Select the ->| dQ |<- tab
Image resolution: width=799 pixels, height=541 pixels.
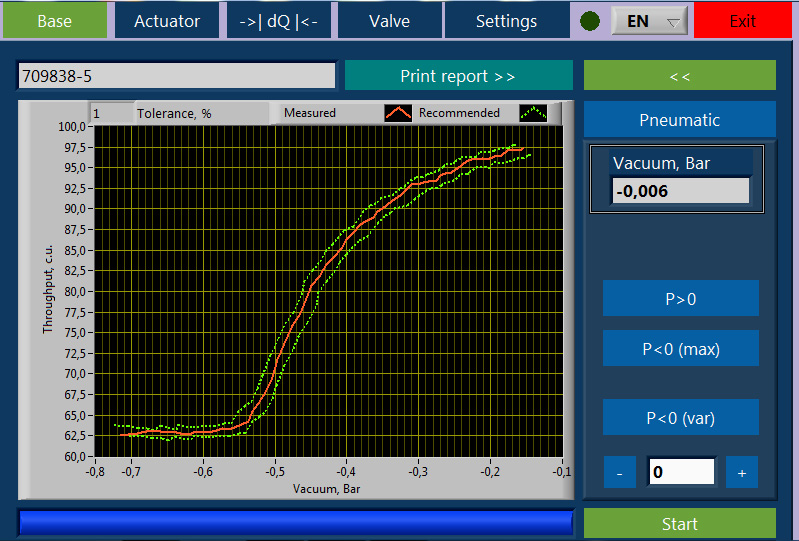coord(279,21)
